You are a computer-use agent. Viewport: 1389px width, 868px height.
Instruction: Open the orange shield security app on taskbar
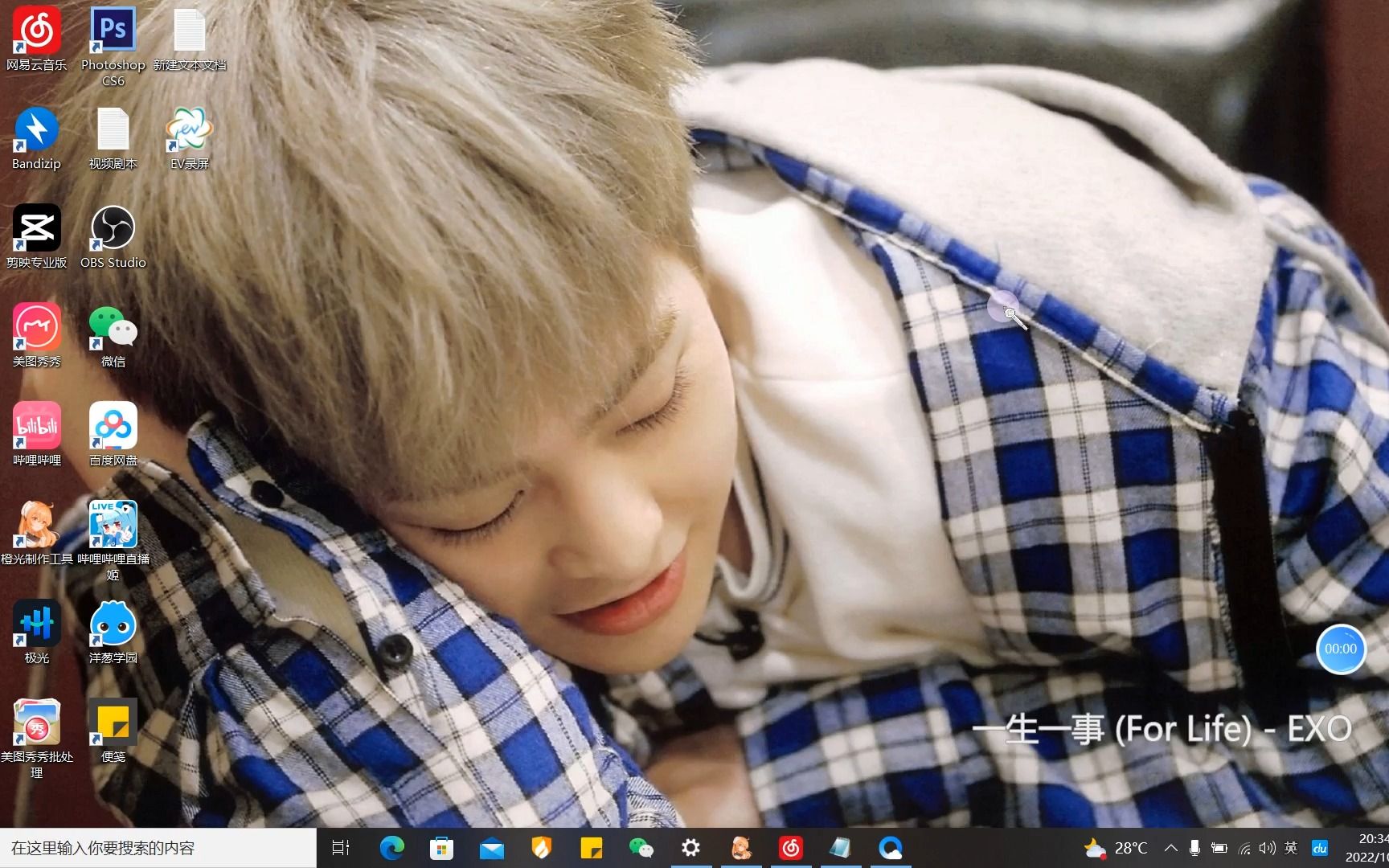point(541,848)
